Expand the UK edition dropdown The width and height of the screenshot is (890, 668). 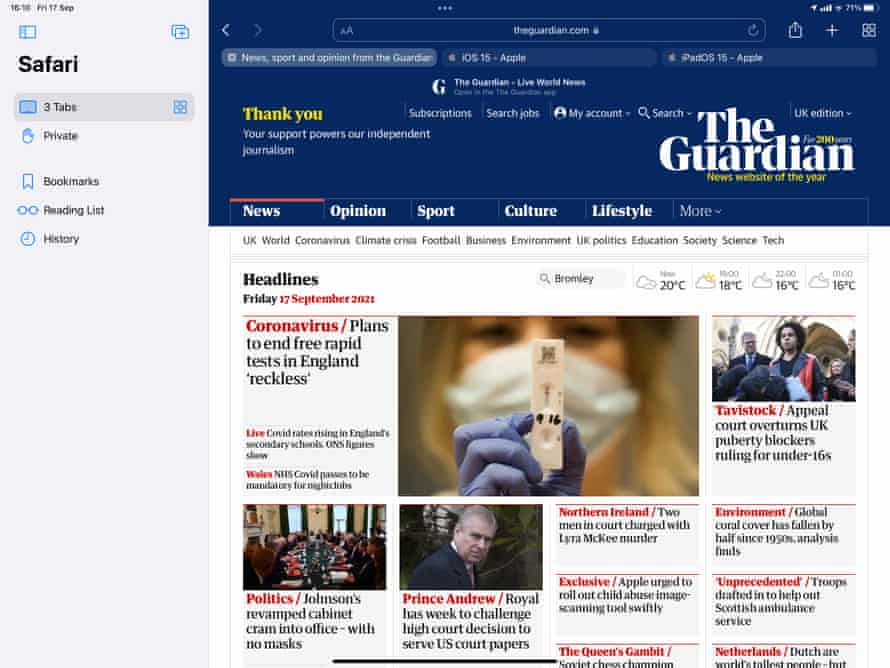[x=822, y=113]
